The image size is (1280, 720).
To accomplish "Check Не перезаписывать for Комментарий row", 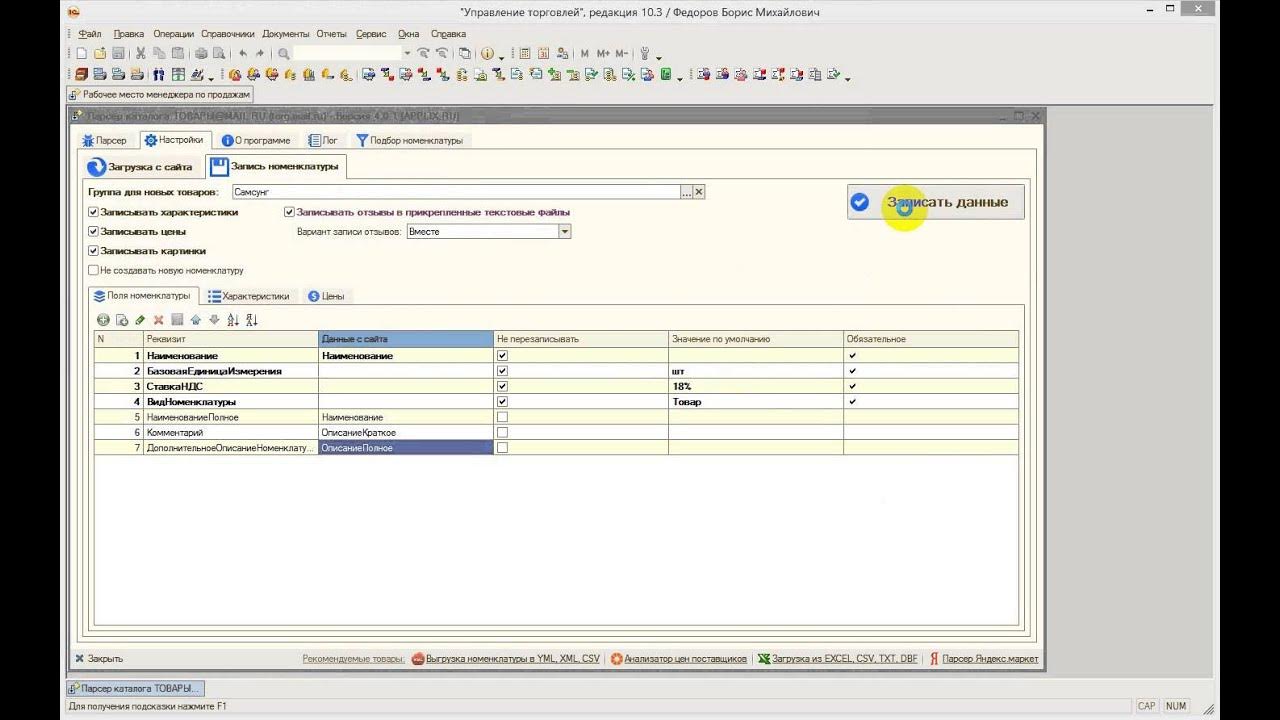I will tap(502, 432).
